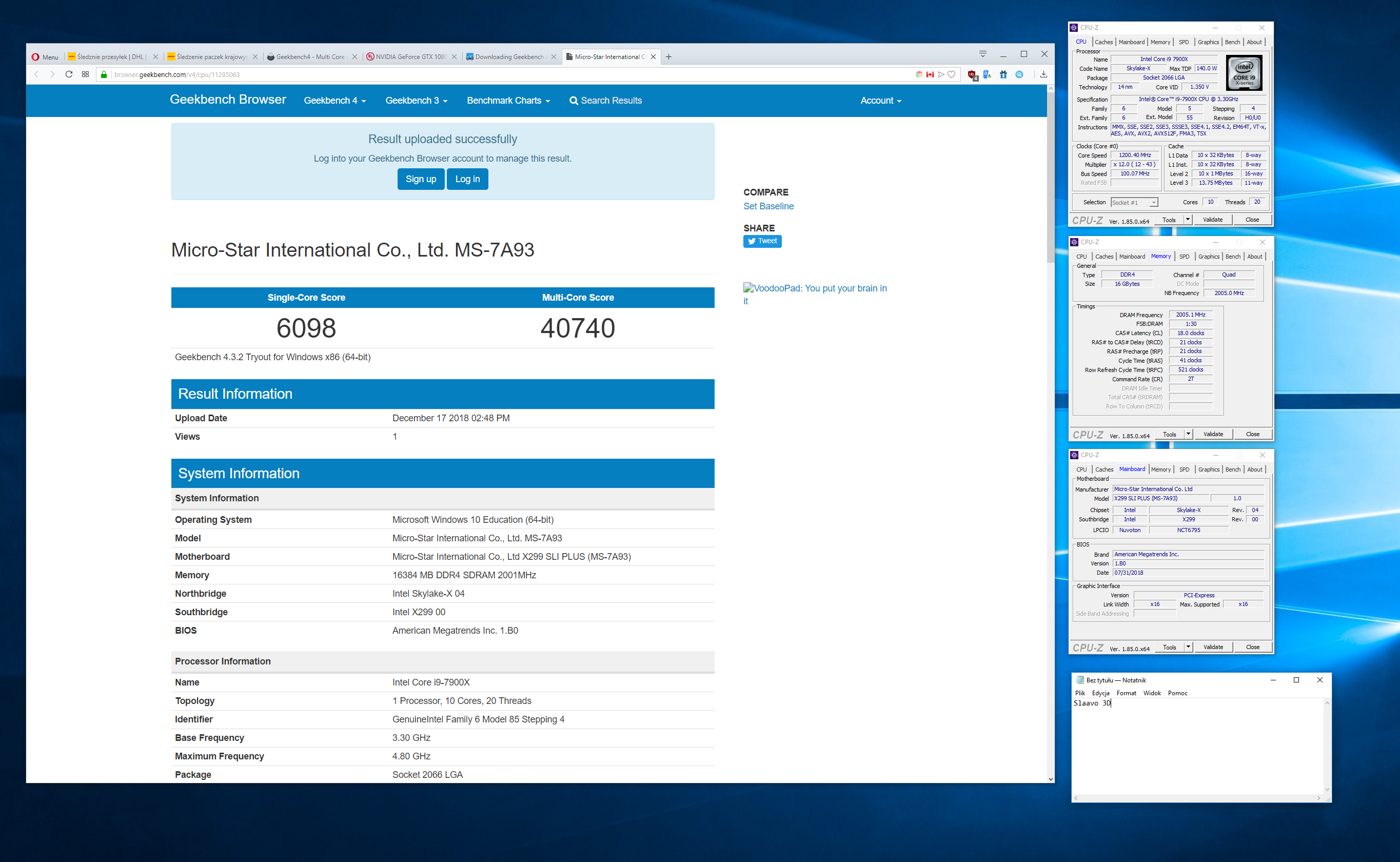Click Search Results in Geekbench navbar
The image size is (1400, 862).
pyautogui.click(x=605, y=101)
